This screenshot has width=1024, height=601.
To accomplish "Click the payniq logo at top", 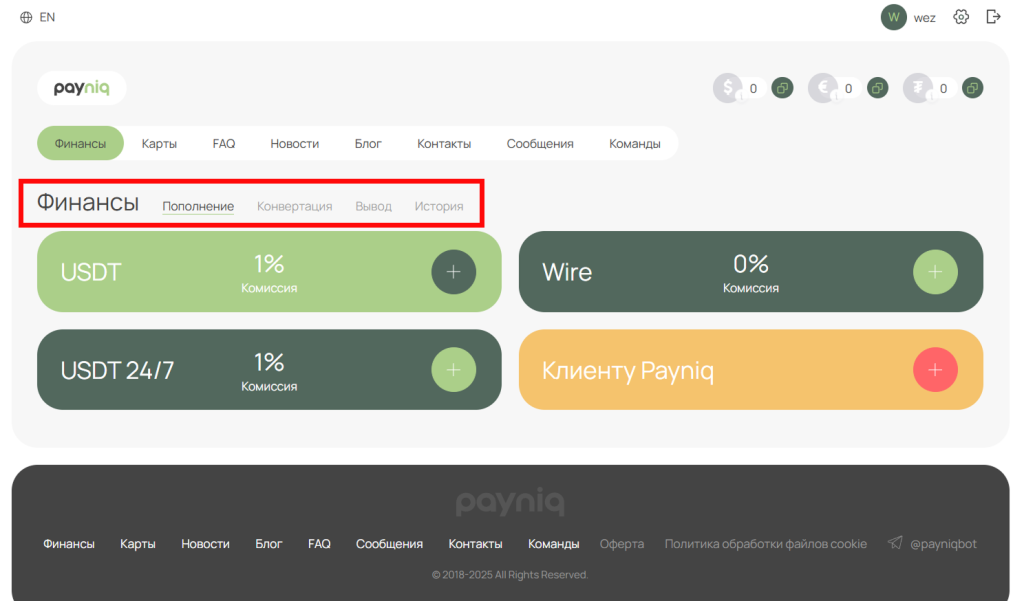I will [x=82, y=88].
